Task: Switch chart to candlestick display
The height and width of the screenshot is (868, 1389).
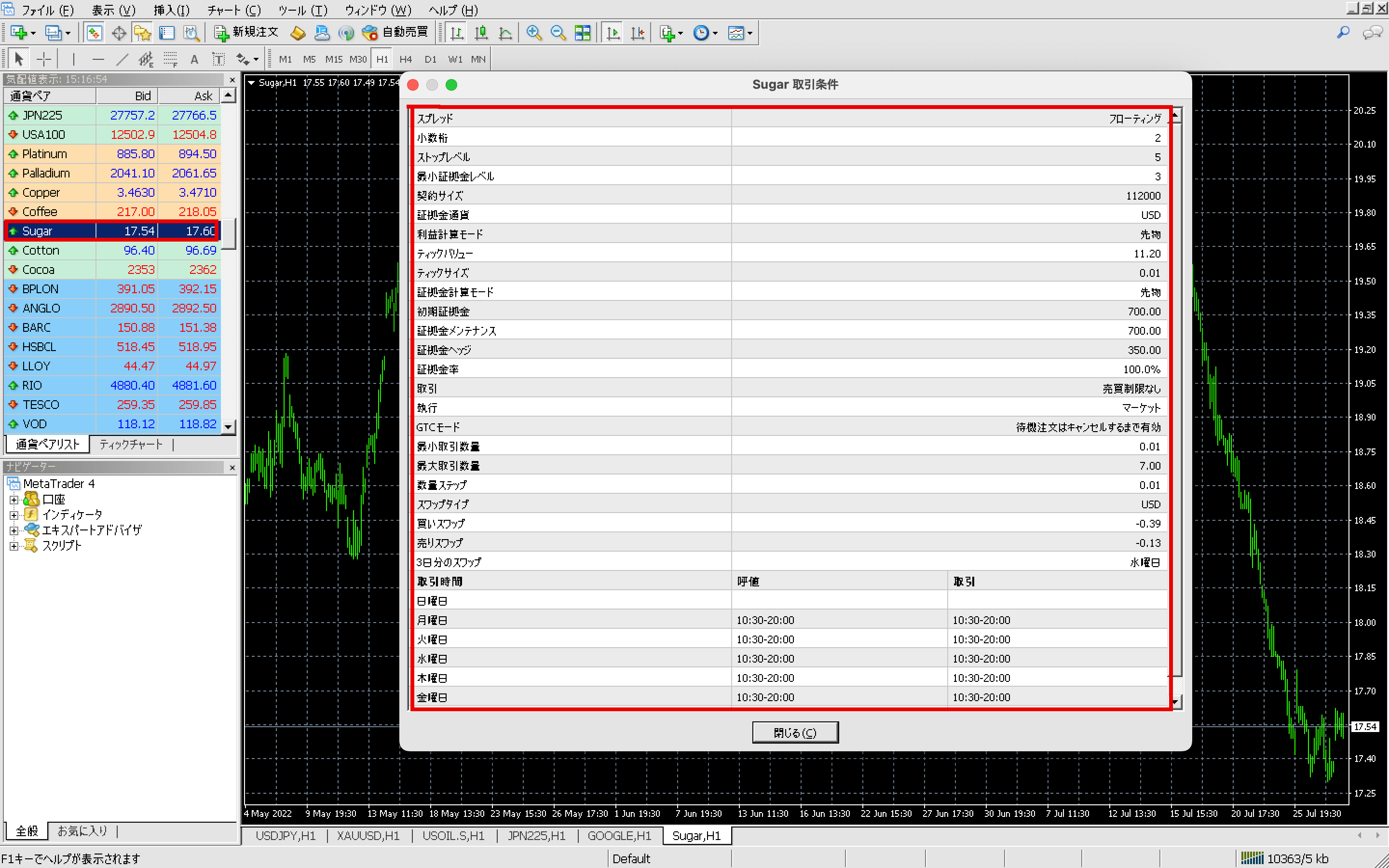Action: (x=481, y=33)
